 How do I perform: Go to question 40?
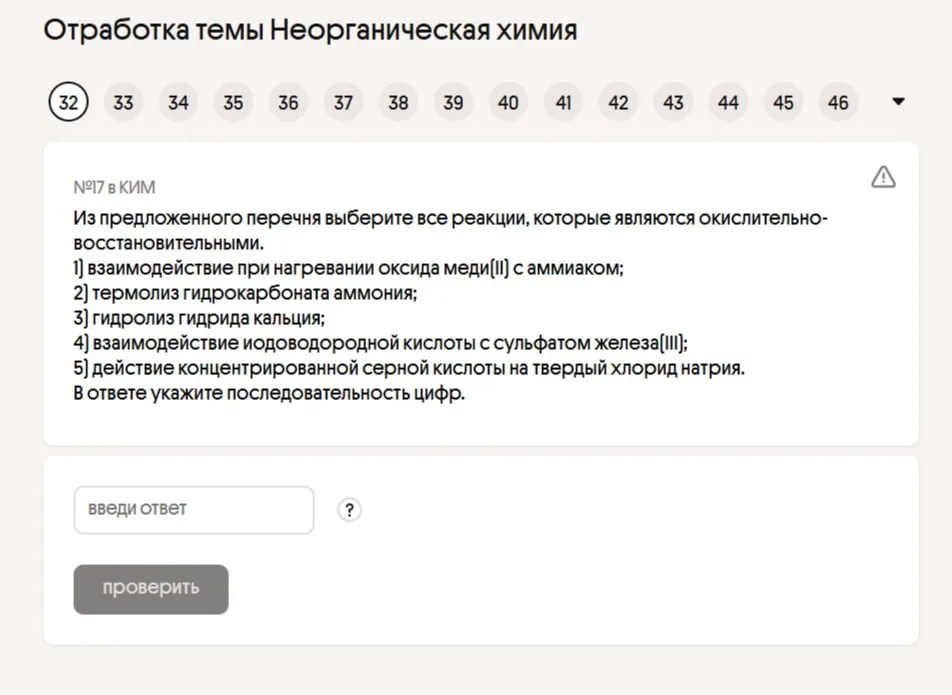508,102
